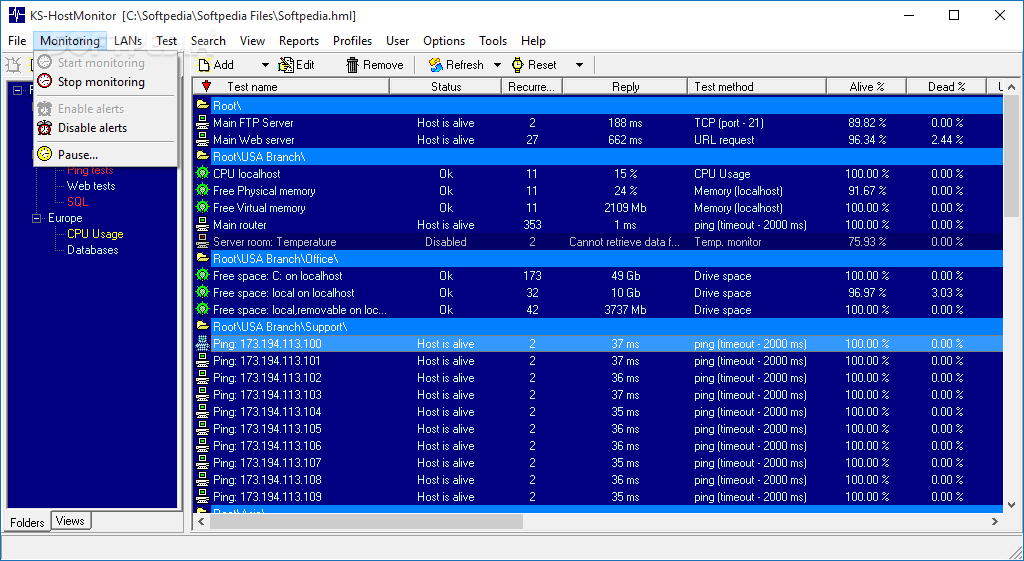Click the Stop monitoring clock icon

44,82
